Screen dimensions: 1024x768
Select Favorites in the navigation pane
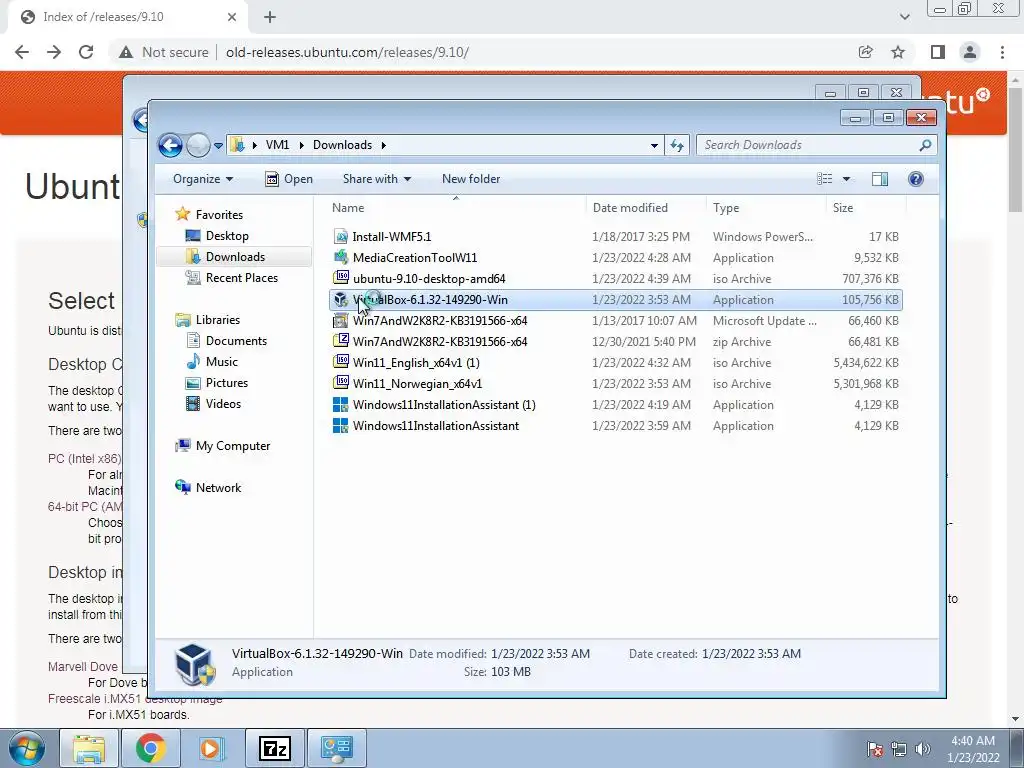[x=219, y=215]
